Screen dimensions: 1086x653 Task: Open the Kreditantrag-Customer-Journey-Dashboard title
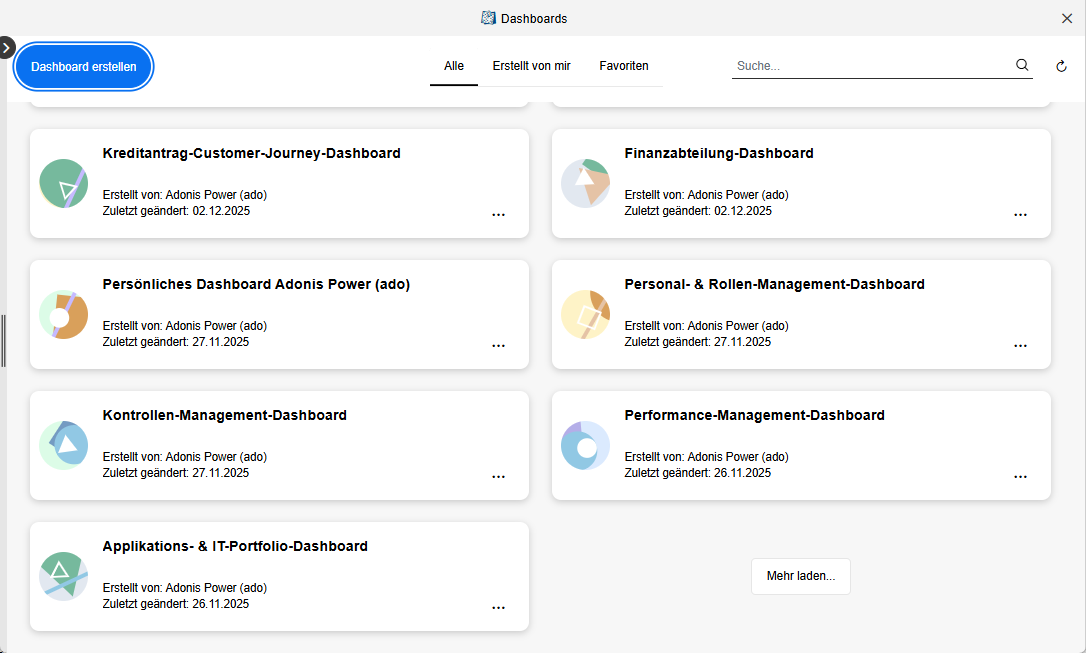tap(251, 153)
